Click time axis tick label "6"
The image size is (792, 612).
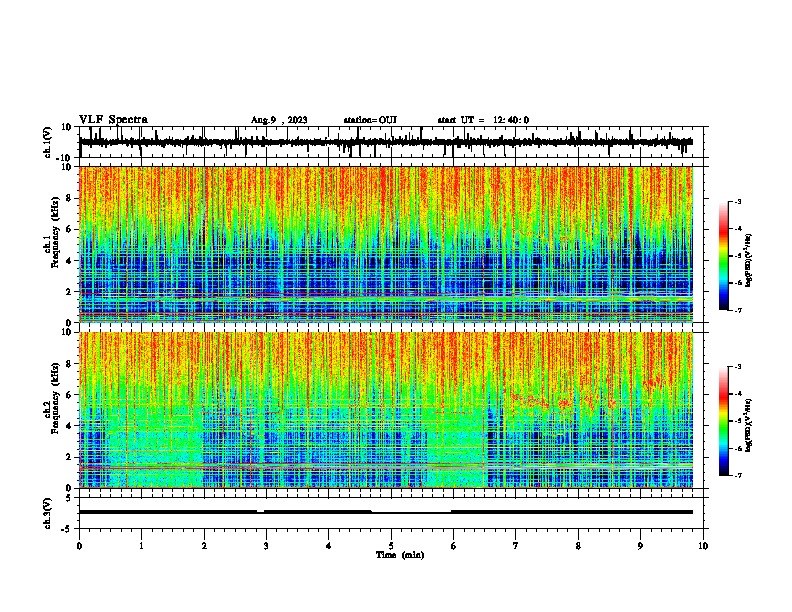tap(454, 546)
